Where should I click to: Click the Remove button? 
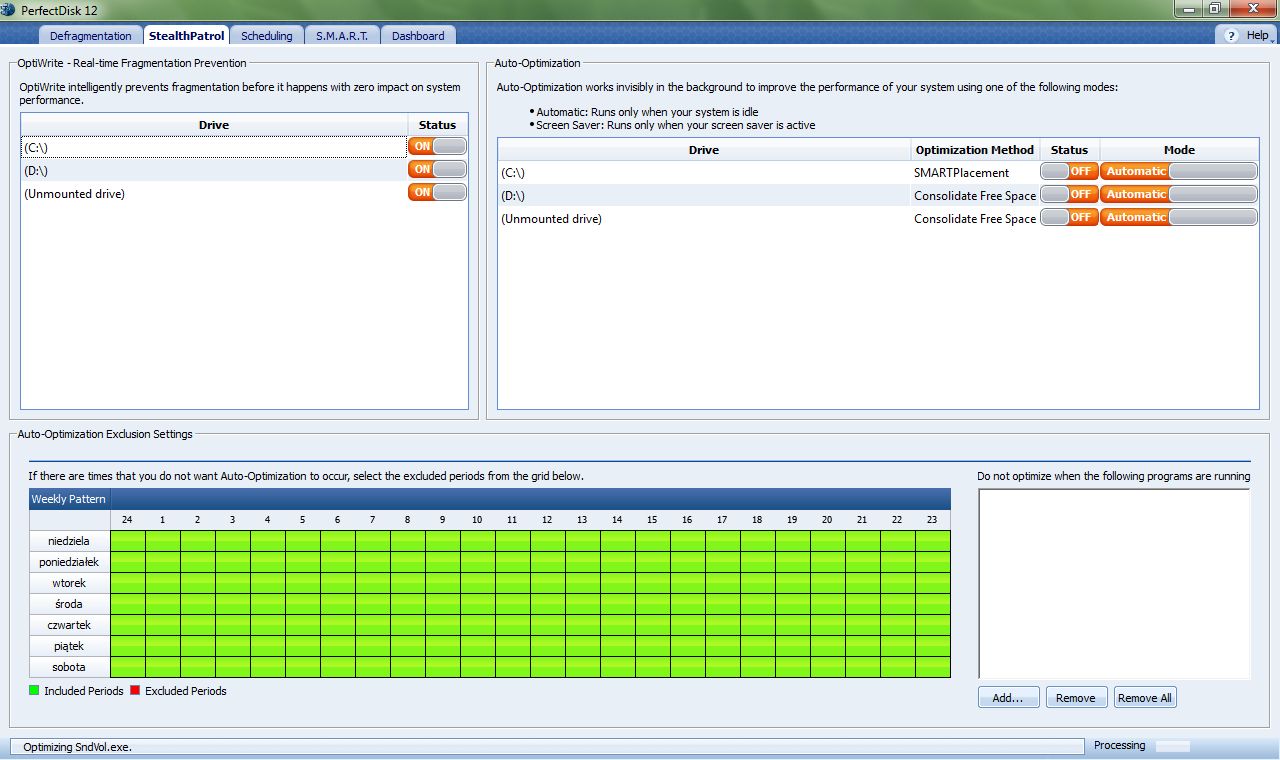point(1076,698)
